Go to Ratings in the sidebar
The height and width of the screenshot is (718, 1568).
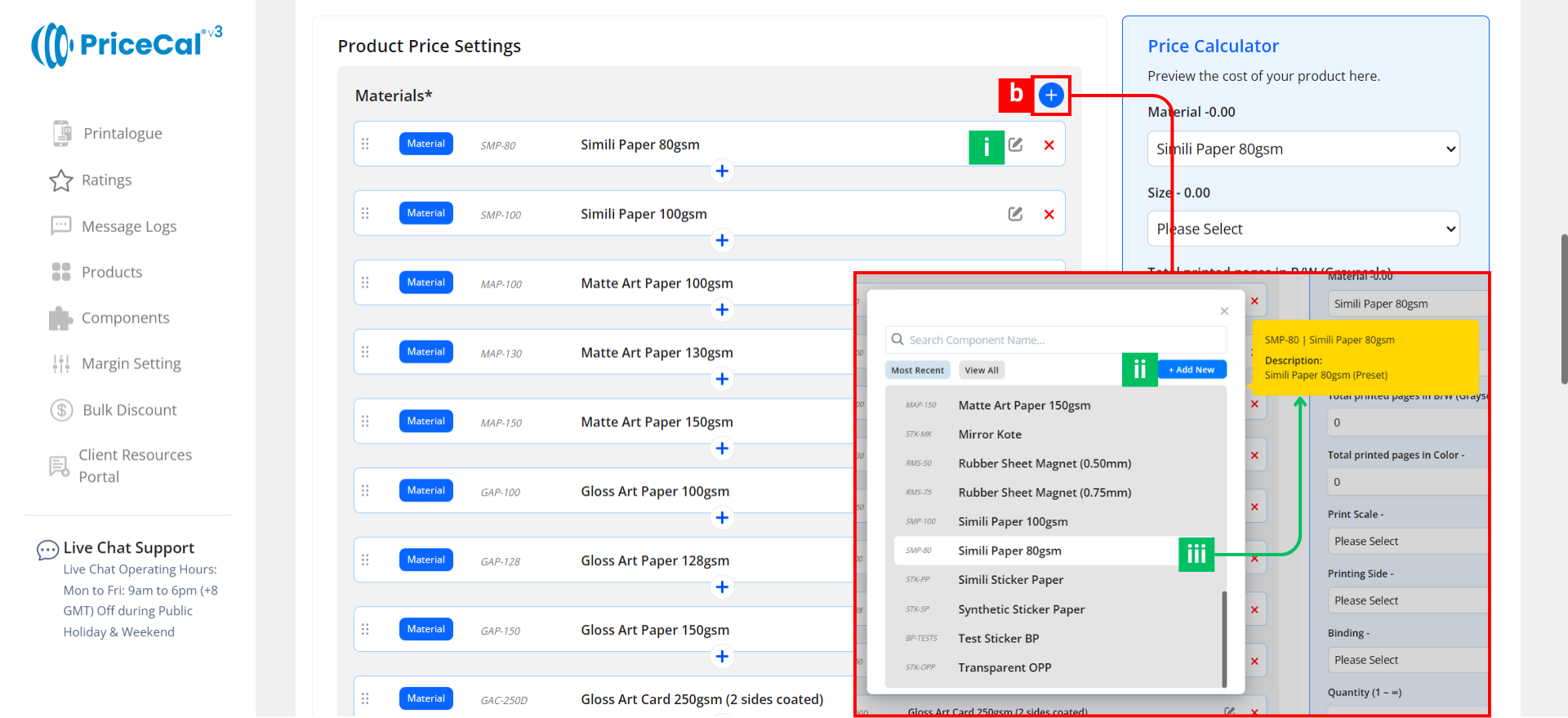tap(106, 180)
